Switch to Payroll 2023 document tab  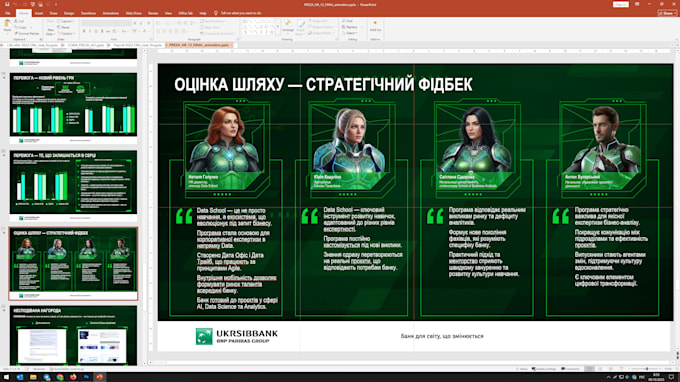137,45
